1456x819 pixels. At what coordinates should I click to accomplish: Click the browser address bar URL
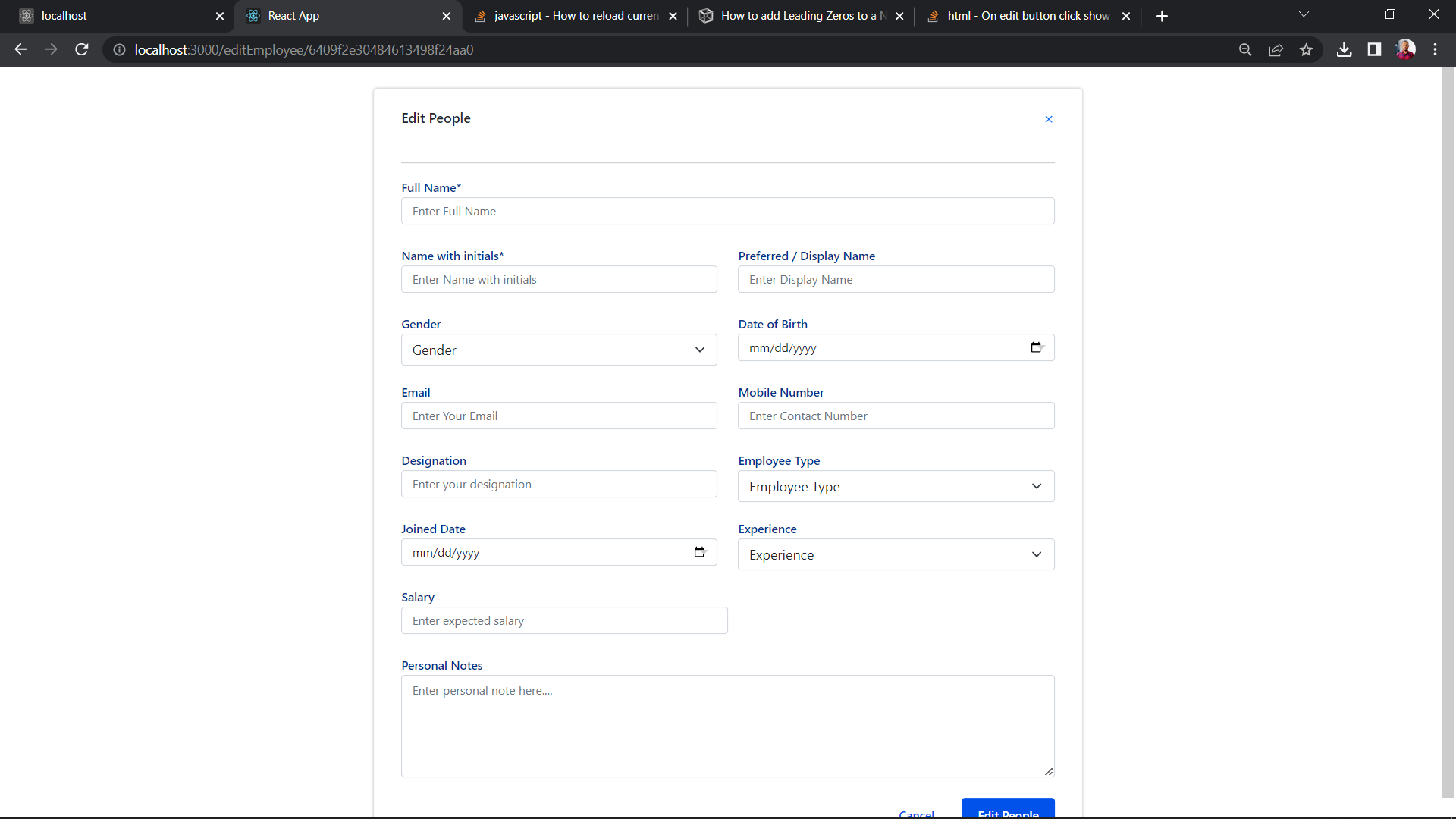coord(304,50)
